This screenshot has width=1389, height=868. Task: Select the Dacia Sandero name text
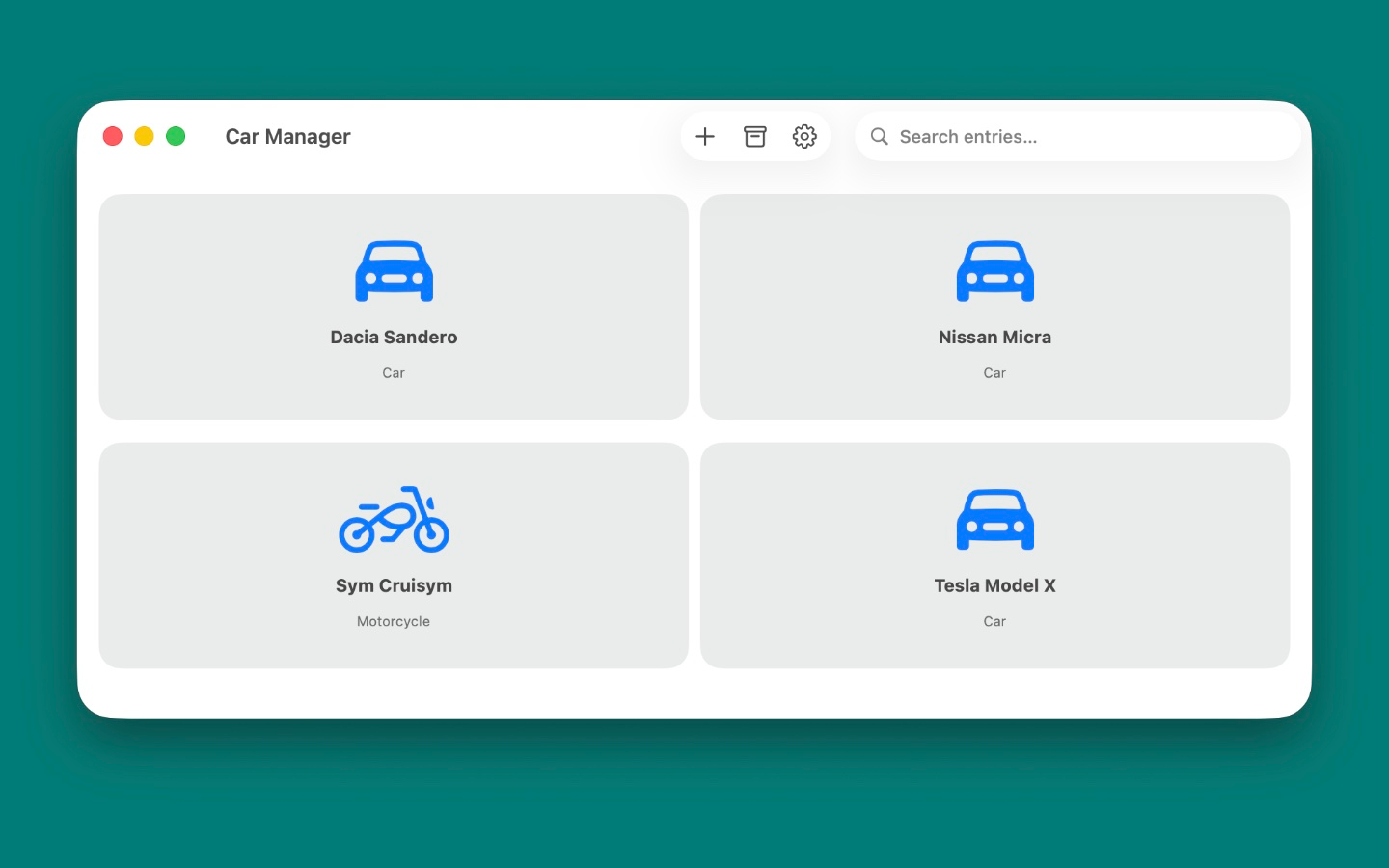[394, 338]
